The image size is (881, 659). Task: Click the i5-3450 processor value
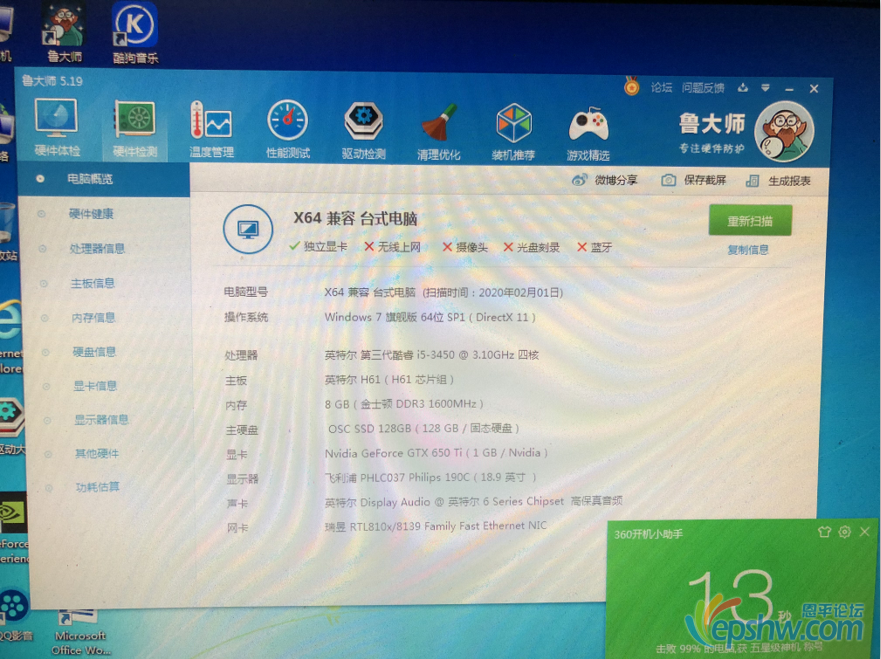point(432,355)
